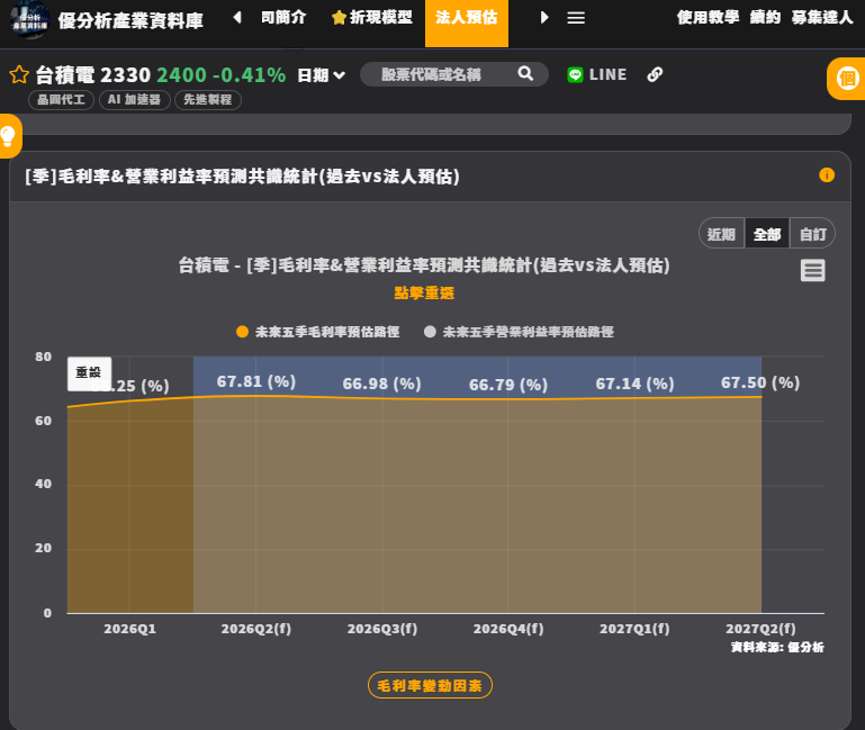This screenshot has width=865, height=730.
Task: Open the chart export context menu
Action: [813, 270]
